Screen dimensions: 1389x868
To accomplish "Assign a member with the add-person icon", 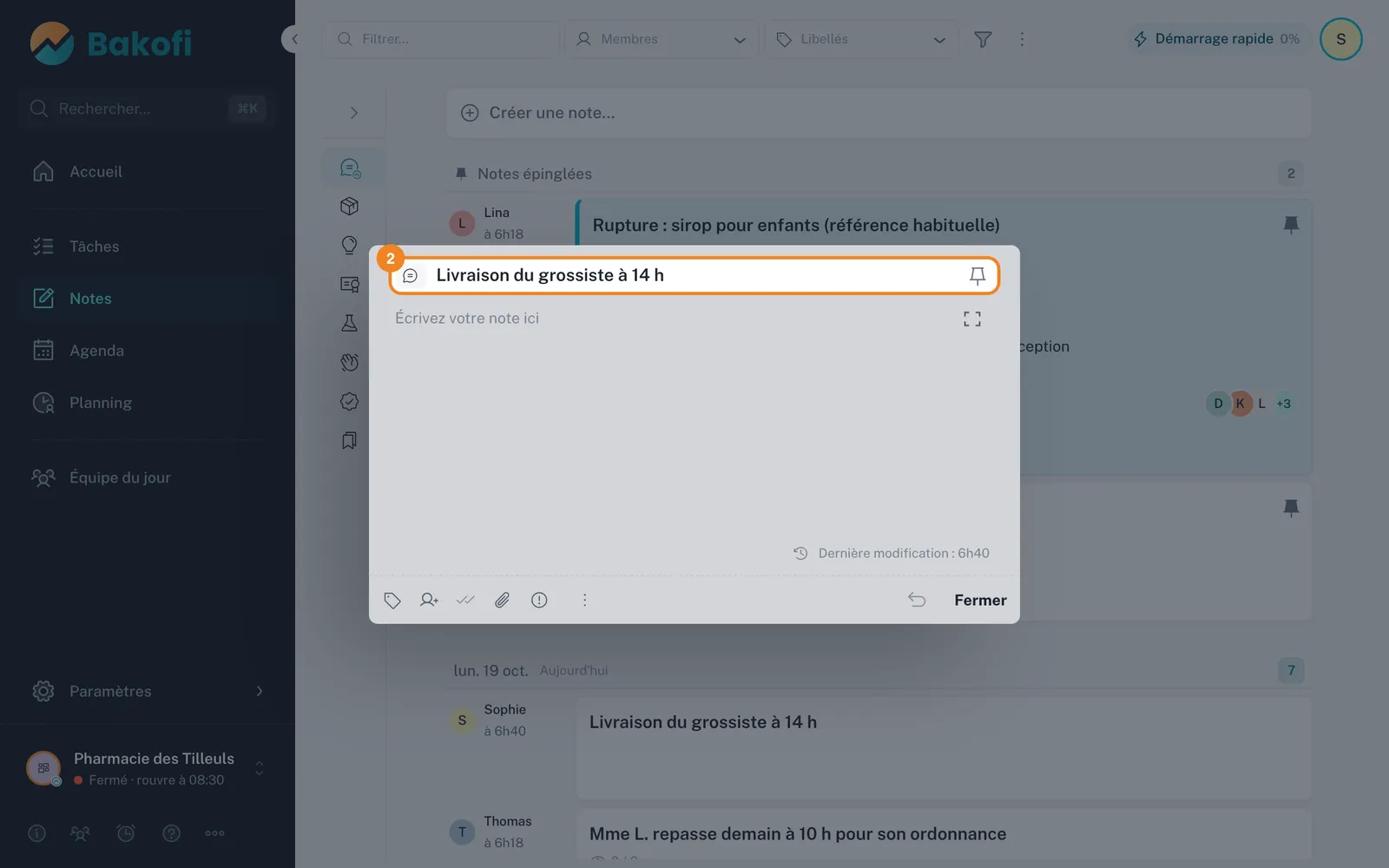I will [x=429, y=600].
